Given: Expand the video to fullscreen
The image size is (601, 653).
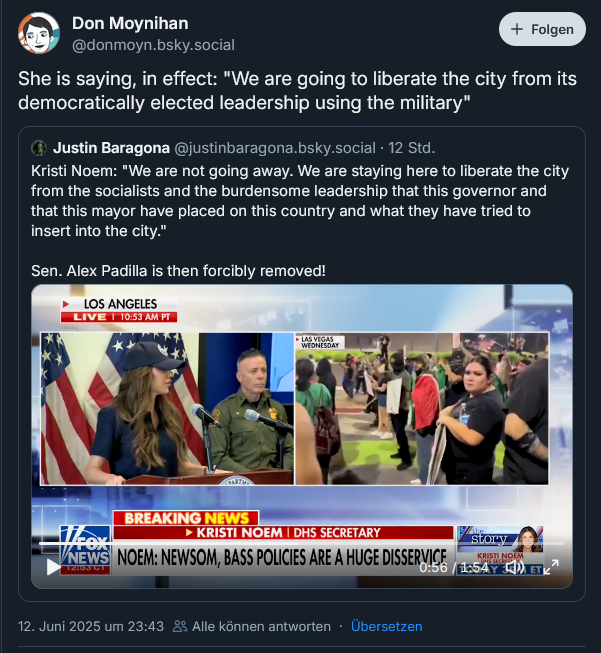Looking at the screenshot, I should (x=551, y=567).
